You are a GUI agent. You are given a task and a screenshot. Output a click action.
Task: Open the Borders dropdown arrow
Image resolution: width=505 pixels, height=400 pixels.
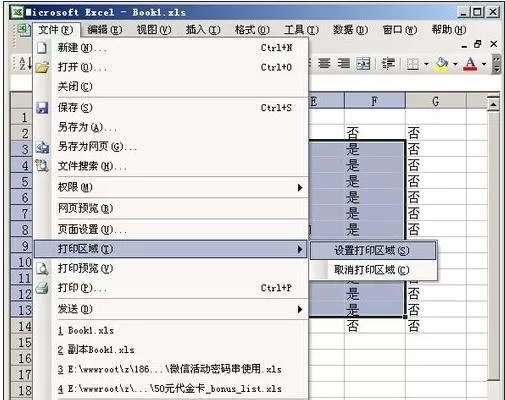[x=426, y=63]
